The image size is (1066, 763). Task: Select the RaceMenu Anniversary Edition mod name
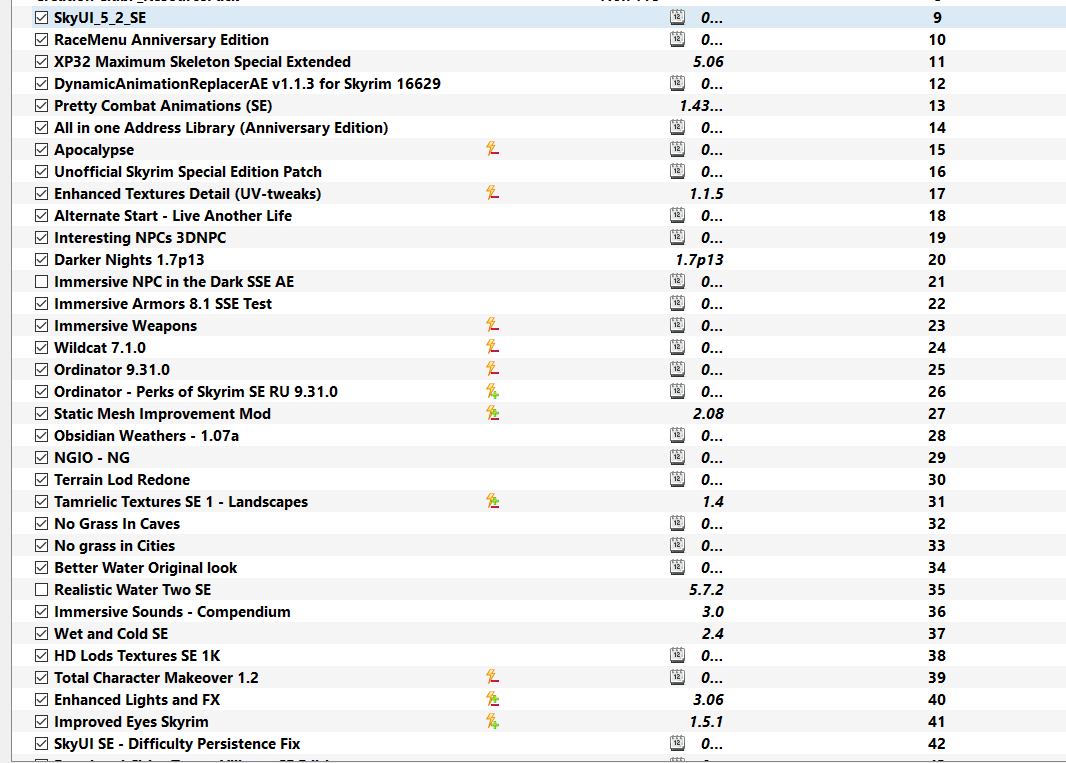coord(161,39)
